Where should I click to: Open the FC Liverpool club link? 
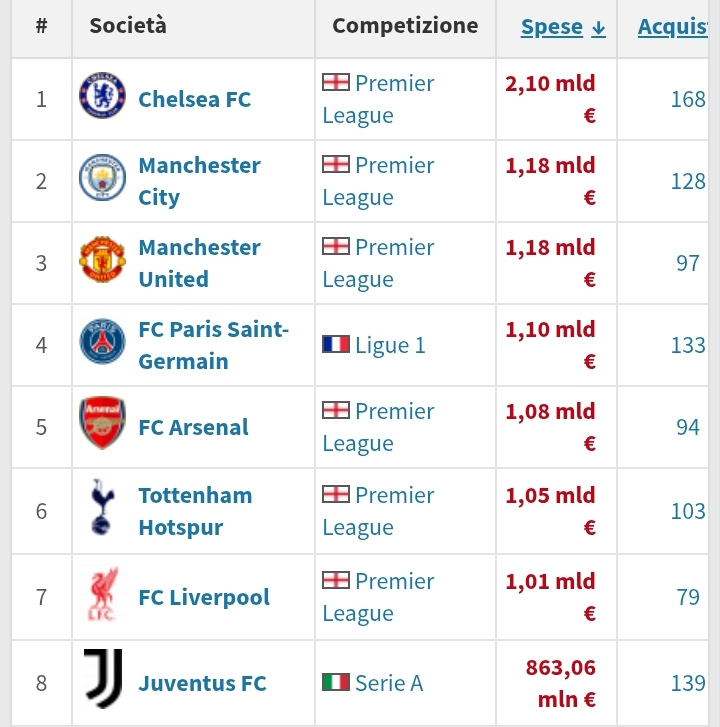(x=204, y=597)
